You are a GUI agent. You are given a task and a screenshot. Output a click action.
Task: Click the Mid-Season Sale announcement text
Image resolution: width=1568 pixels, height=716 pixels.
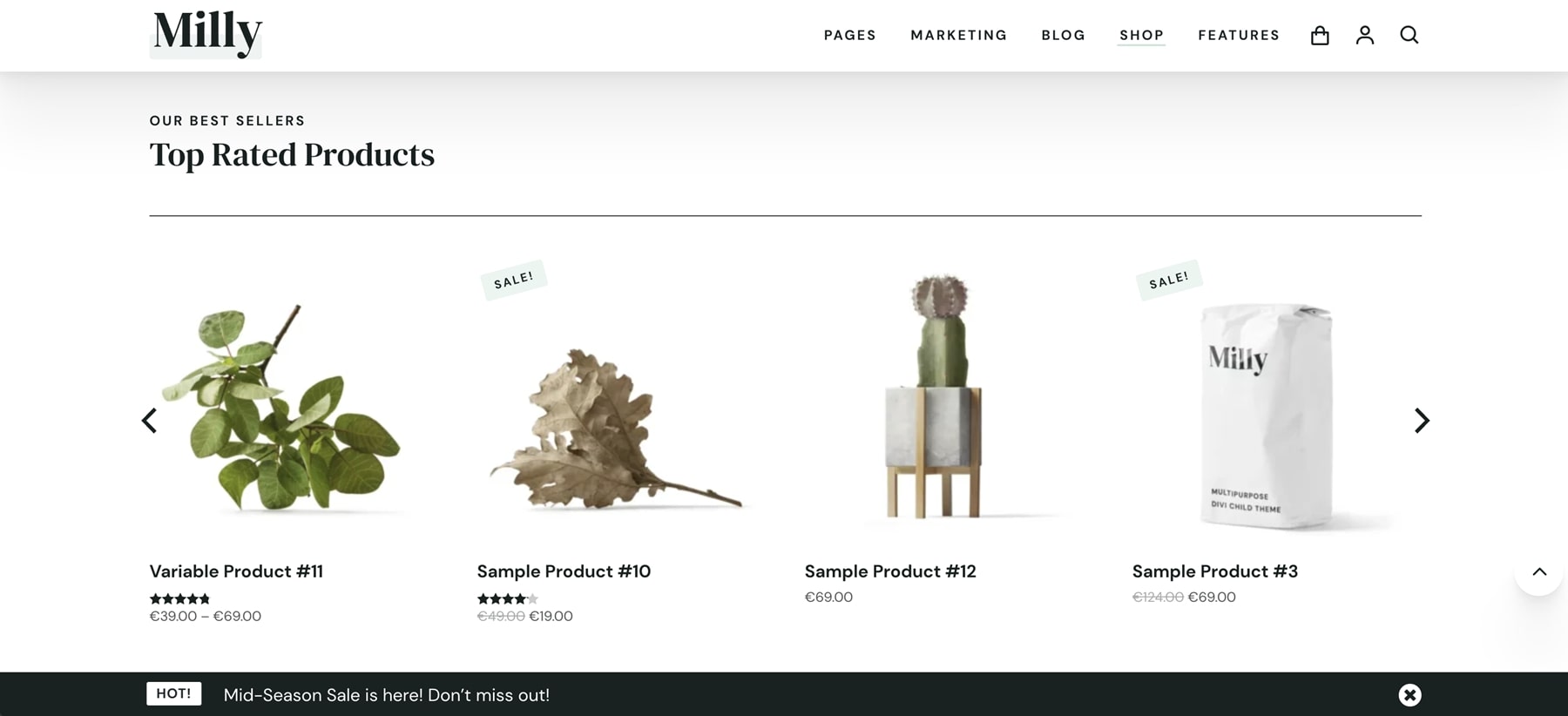coord(387,695)
